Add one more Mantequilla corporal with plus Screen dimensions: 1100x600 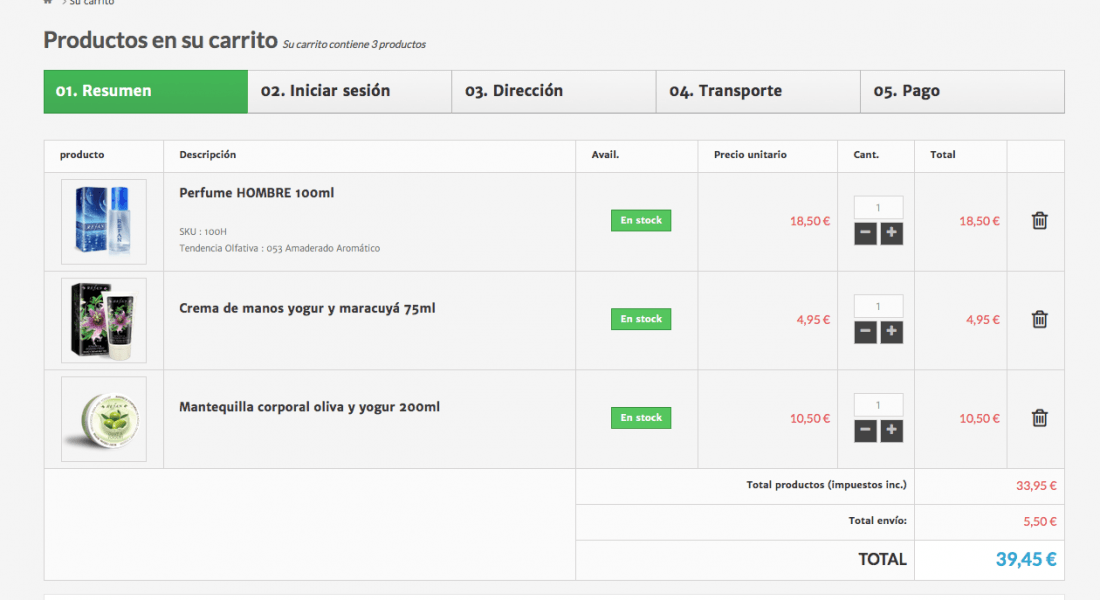891,430
